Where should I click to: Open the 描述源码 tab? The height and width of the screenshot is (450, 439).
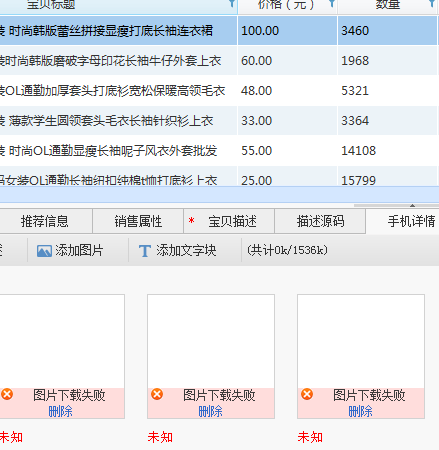(320, 221)
